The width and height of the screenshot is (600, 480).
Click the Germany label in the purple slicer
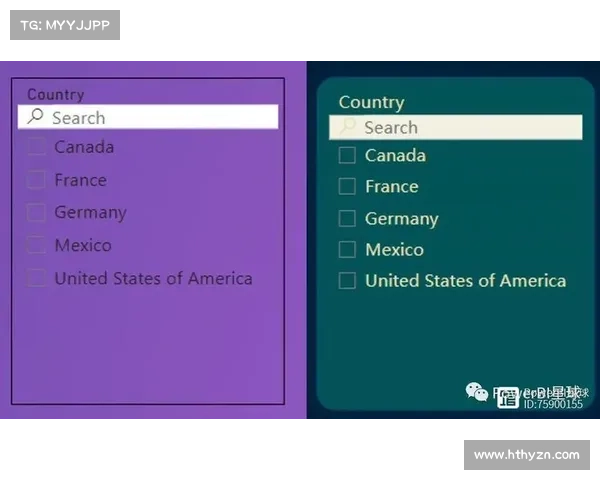coord(90,212)
